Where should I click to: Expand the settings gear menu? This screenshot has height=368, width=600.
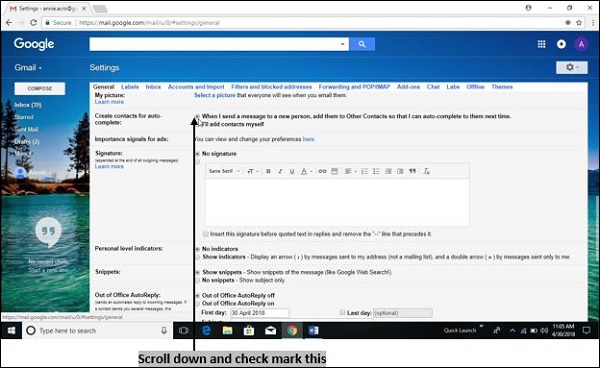572,67
